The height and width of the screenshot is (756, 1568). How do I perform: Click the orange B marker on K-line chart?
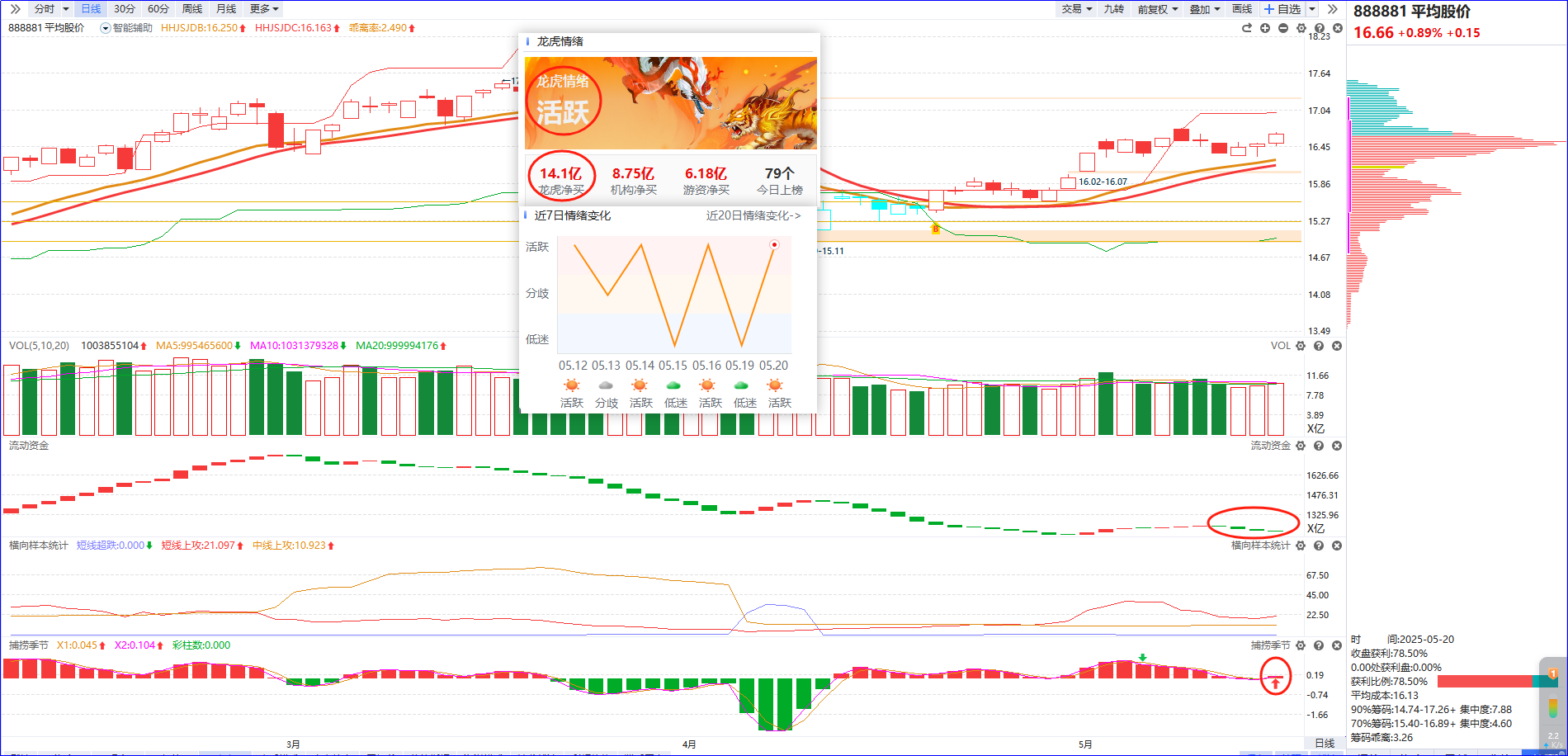(936, 229)
